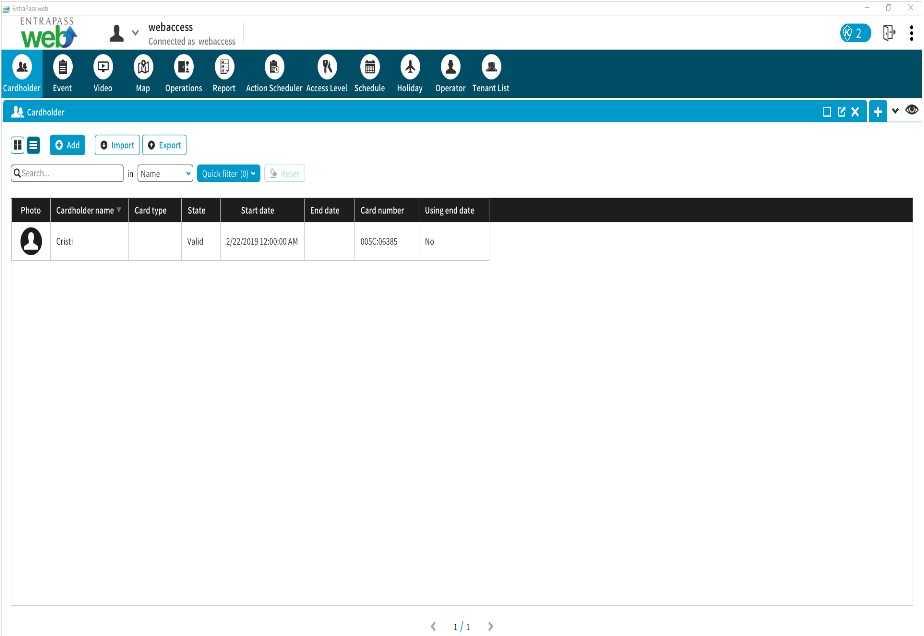Click into the Search input field
Screen dimensions: 924x636
pos(70,173)
